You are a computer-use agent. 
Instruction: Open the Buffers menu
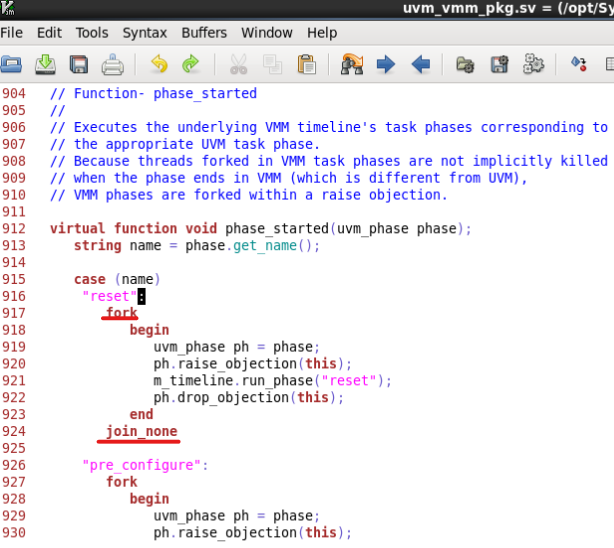point(204,33)
